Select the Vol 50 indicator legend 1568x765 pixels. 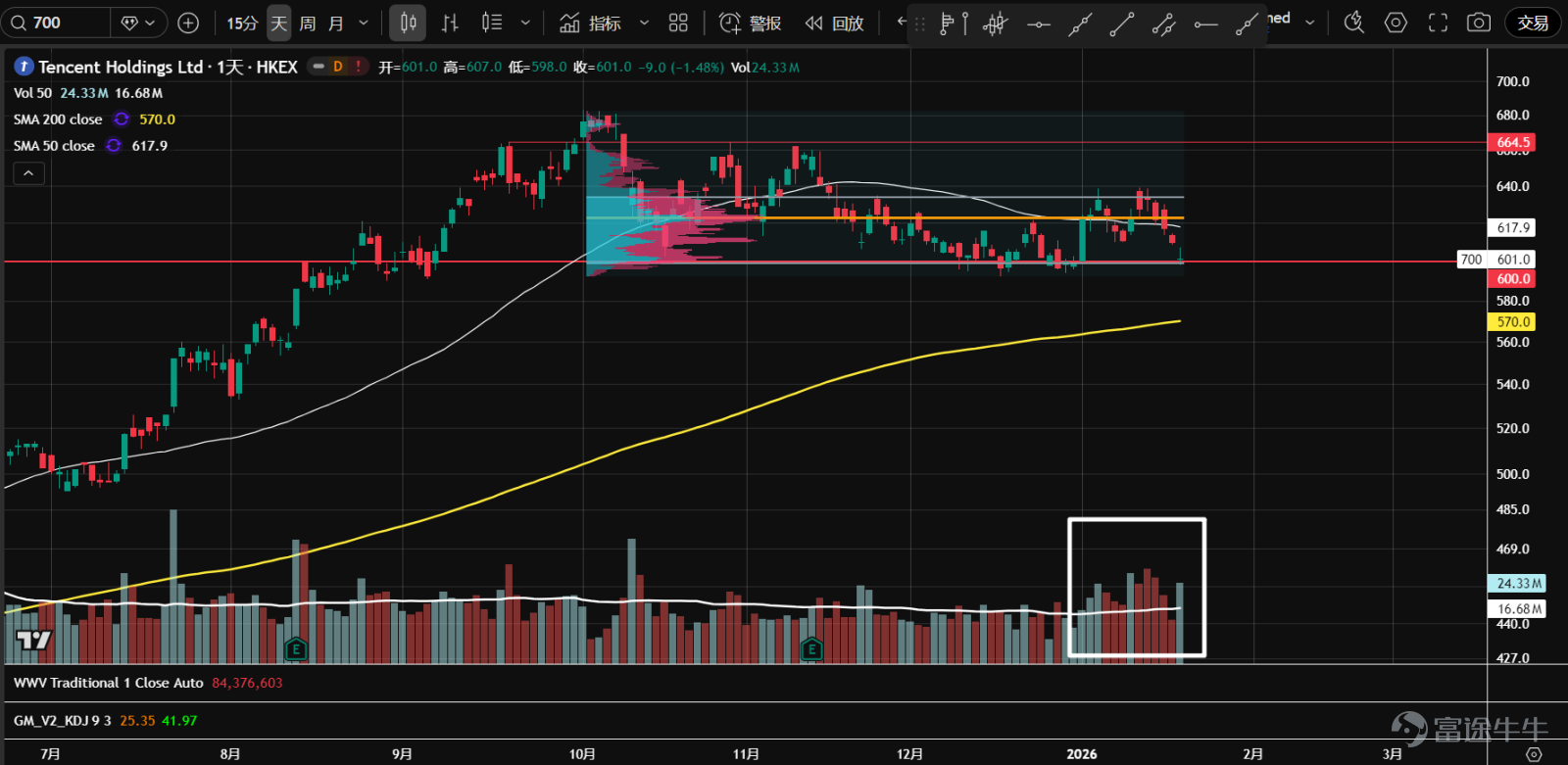(32, 93)
